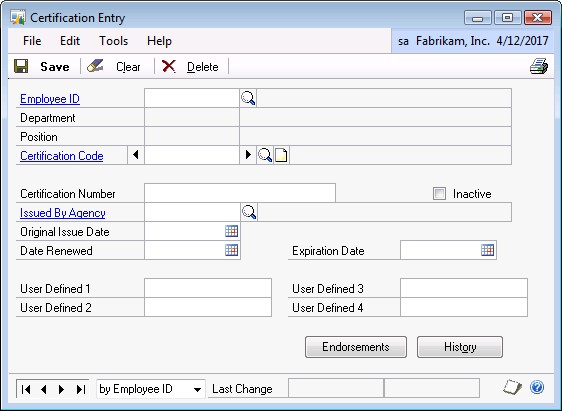Follow the Issued By Agency link
This screenshot has width=562, height=411.
pyautogui.click(x=63, y=213)
